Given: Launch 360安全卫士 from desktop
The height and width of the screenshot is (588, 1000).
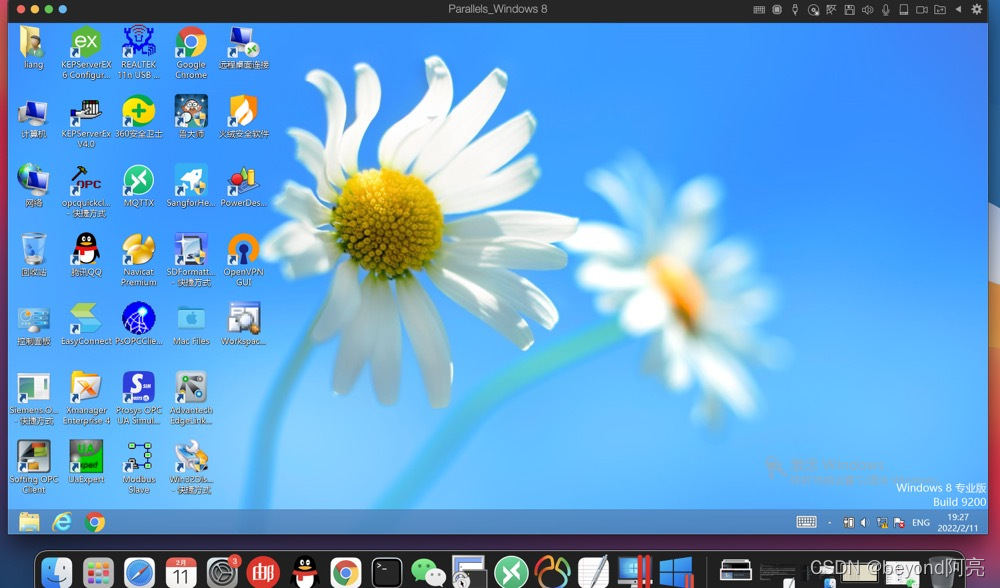Looking at the screenshot, I should 138,117.
